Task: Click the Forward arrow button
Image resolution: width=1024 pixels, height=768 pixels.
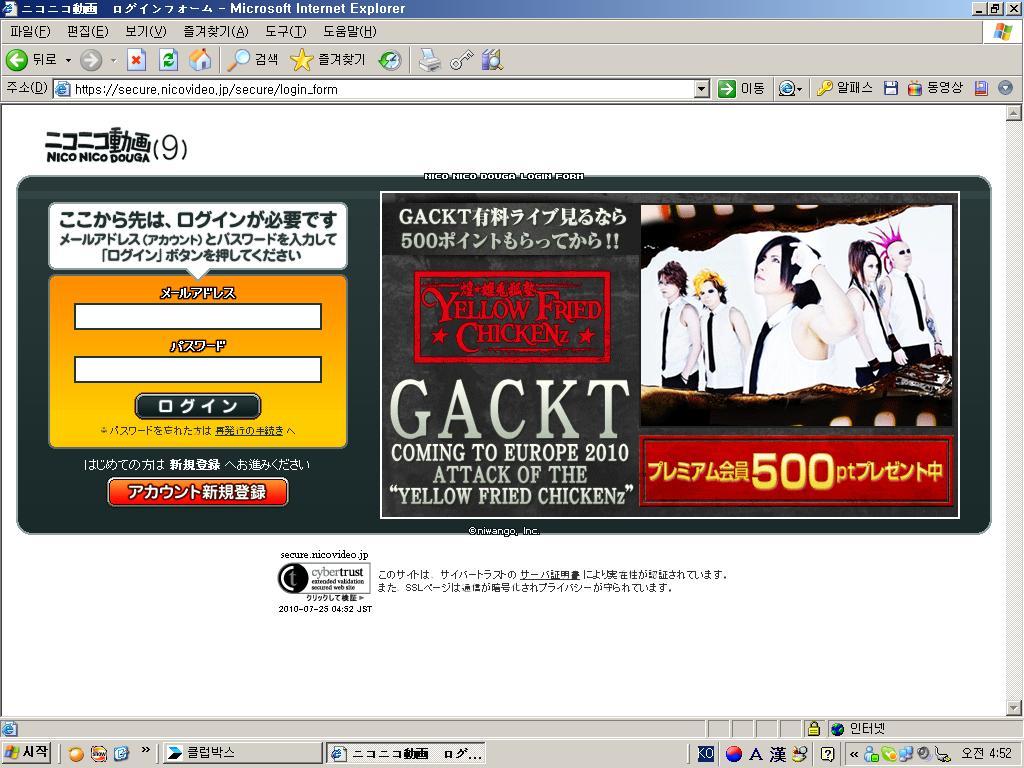Action: pos(91,60)
